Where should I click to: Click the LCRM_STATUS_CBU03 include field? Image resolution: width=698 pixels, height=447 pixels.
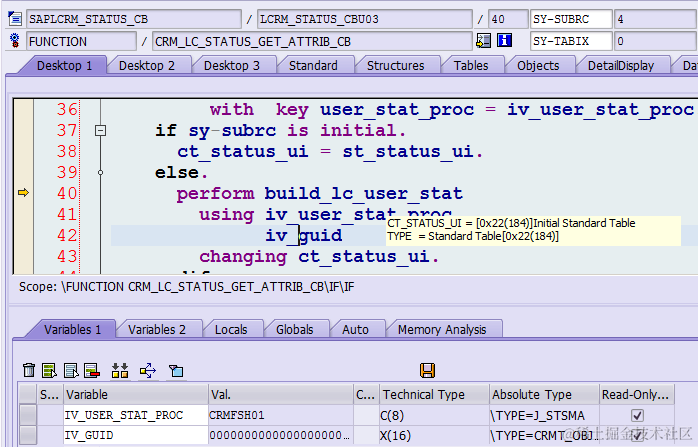[365, 19]
